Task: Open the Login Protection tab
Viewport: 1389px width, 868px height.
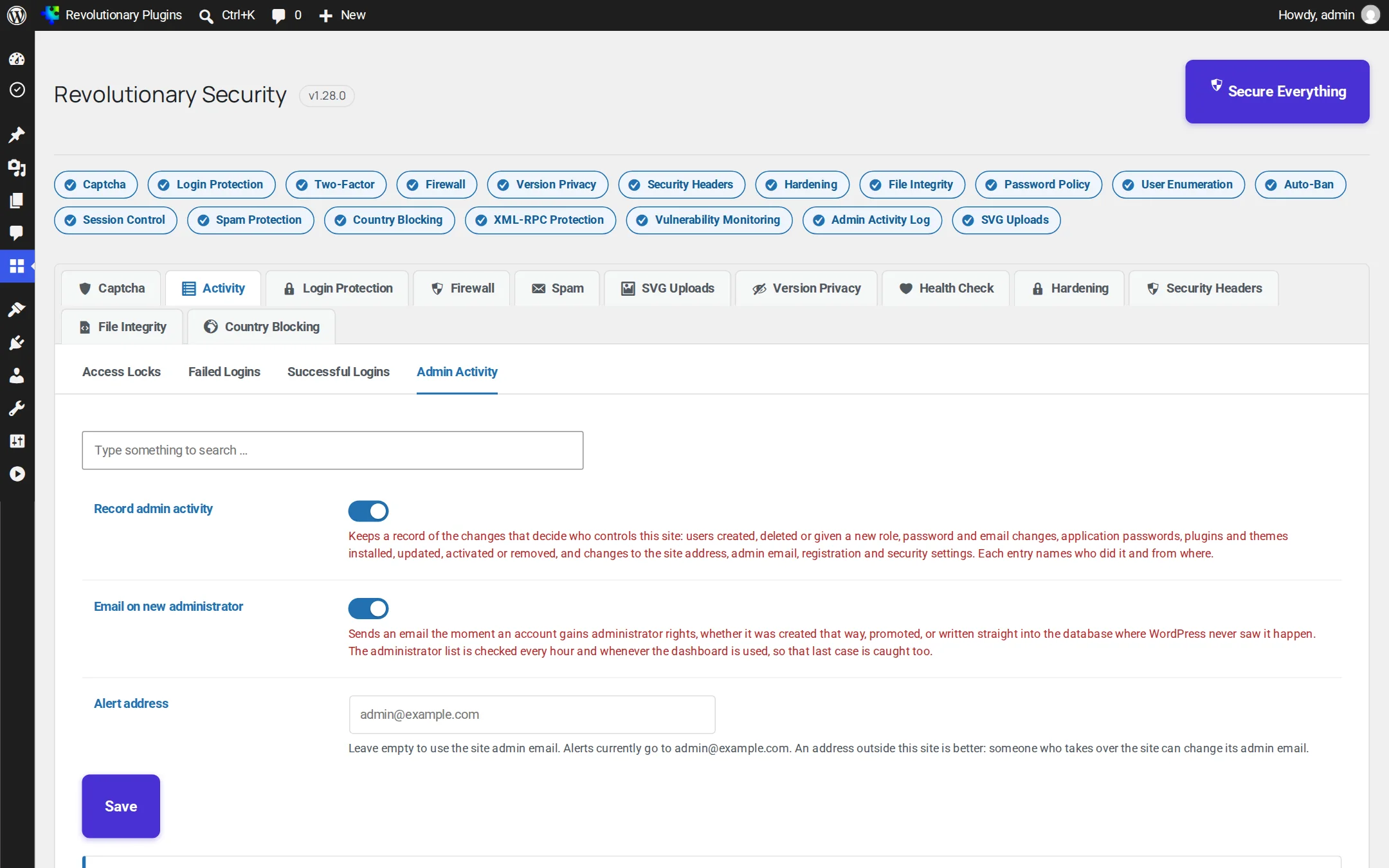Action: (338, 288)
